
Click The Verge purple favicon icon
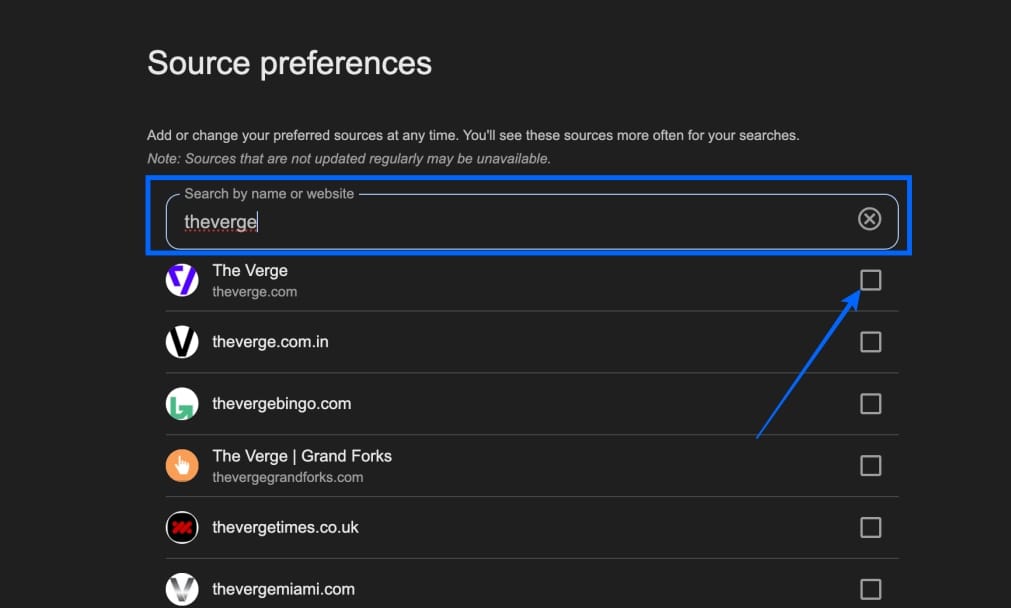pos(182,280)
